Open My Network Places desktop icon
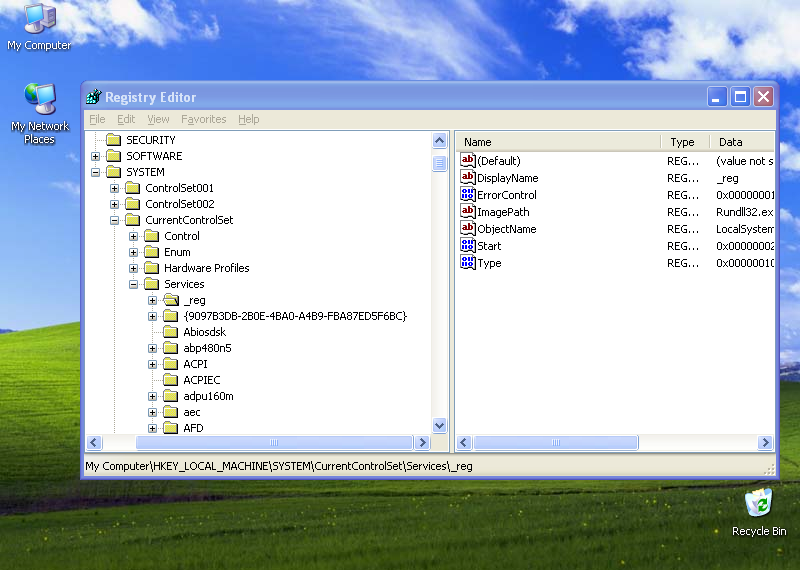This screenshot has height=570, width=800. point(40,113)
